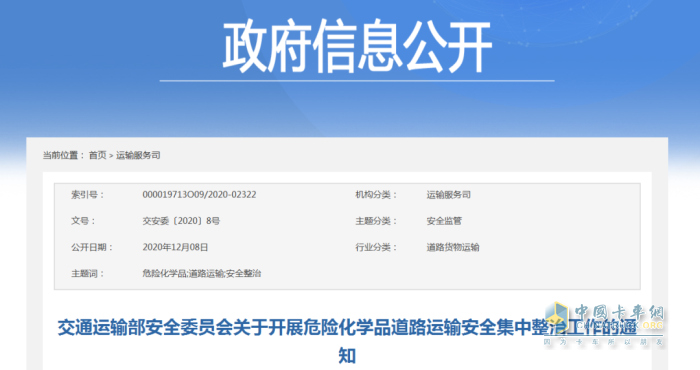Viewport: 700px width, 370px height.
Task: Click the 文号 field label
Action: pos(83,221)
